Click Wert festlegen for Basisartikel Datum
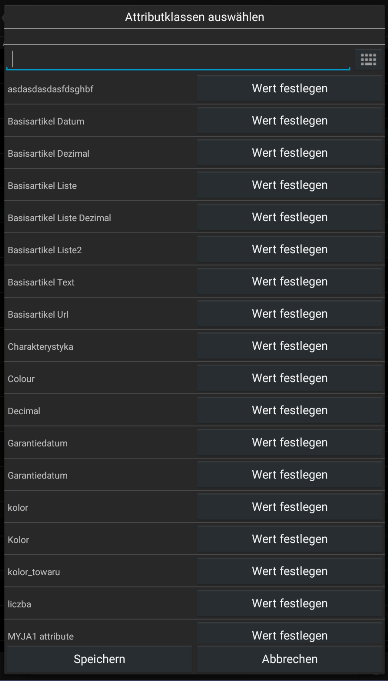 coord(289,121)
